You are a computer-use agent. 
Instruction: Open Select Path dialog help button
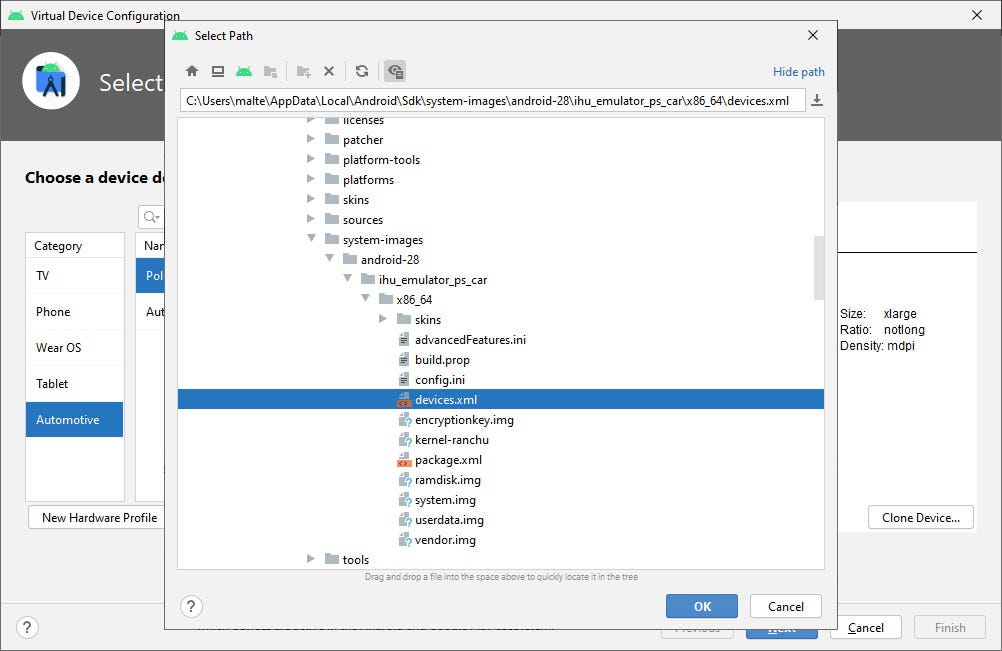[191, 606]
